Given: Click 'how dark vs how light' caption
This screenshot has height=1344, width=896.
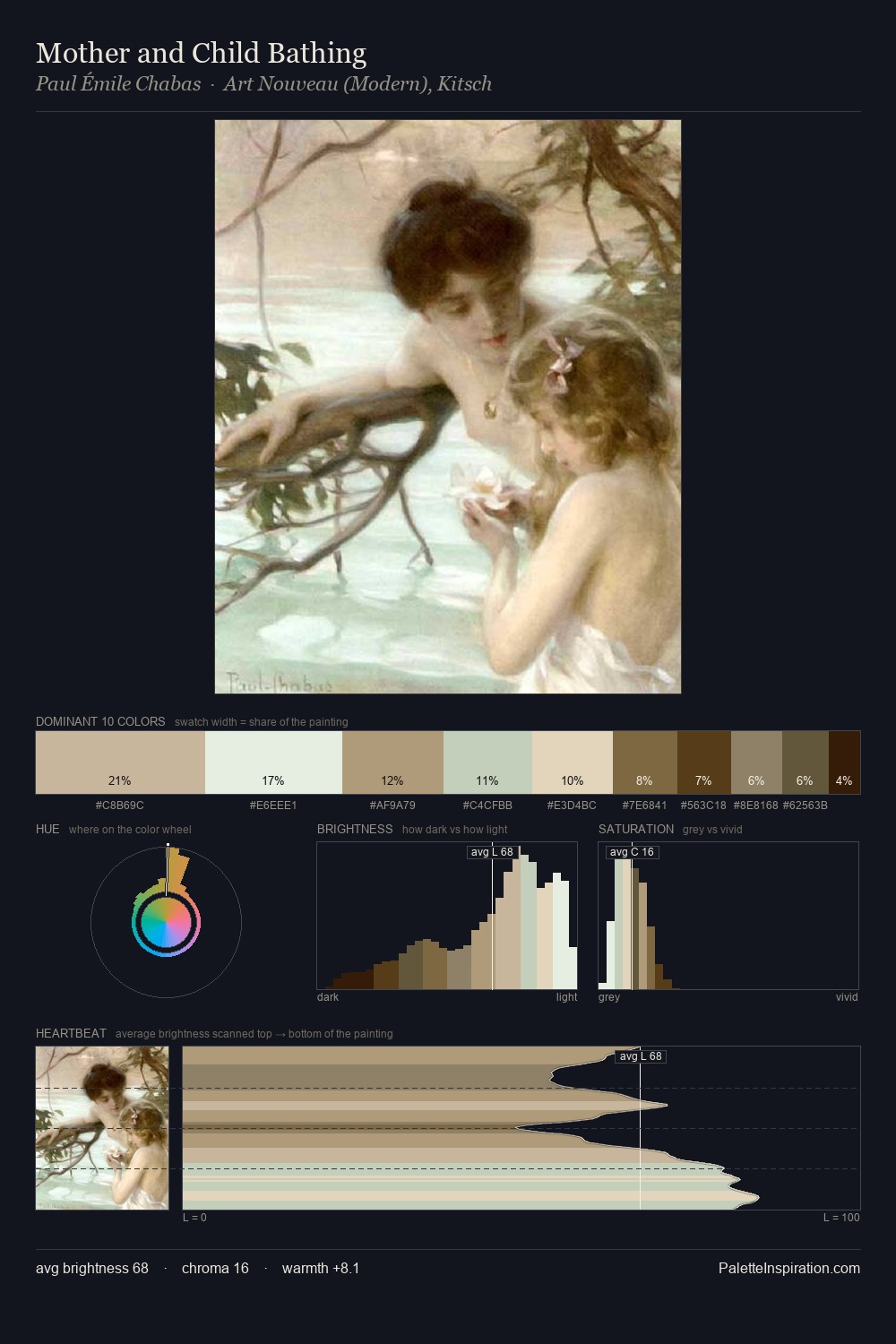Looking at the screenshot, I should [x=455, y=830].
